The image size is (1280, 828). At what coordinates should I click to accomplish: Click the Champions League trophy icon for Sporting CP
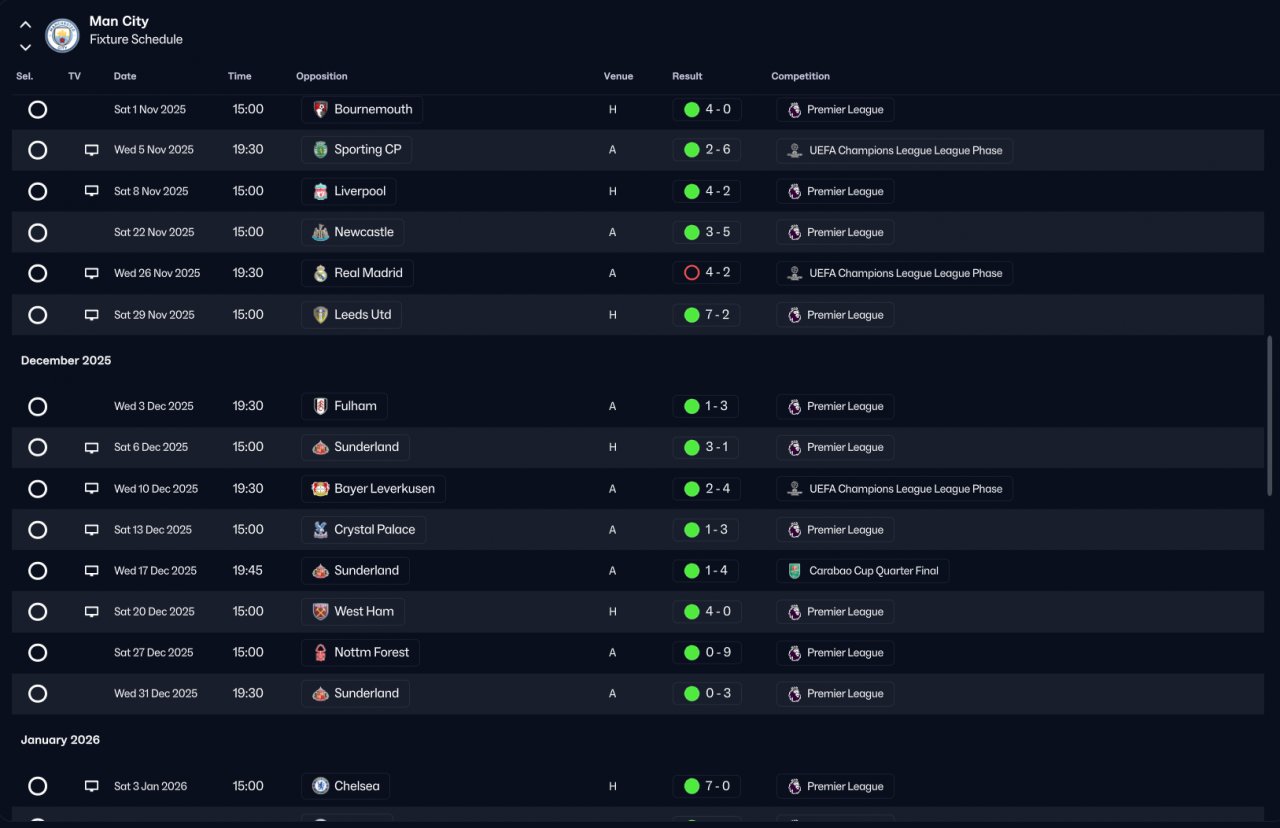click(x=794, y=150)
